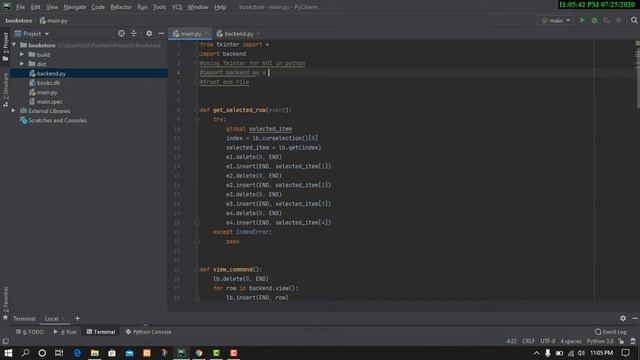Click the Stop square icon in run toolbar
This screenshot has height=360, width=640.
619,20
